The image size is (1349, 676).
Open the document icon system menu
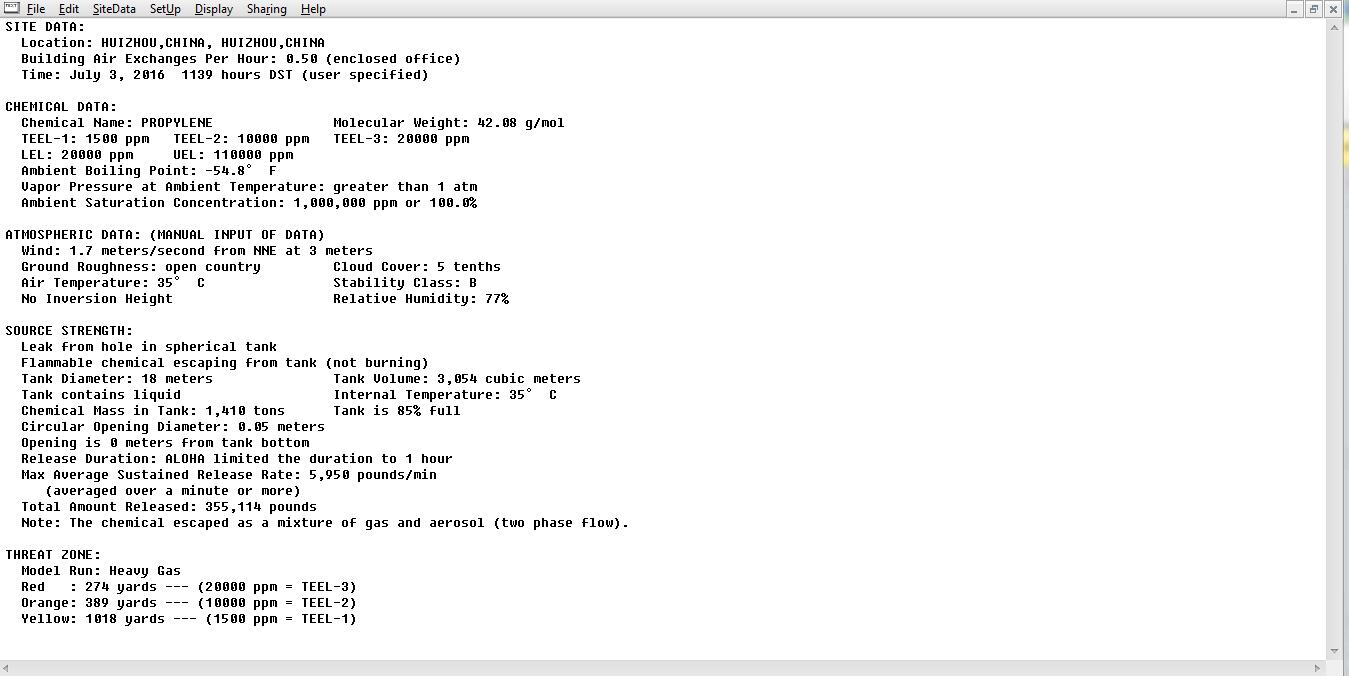[x=11, y=8]
